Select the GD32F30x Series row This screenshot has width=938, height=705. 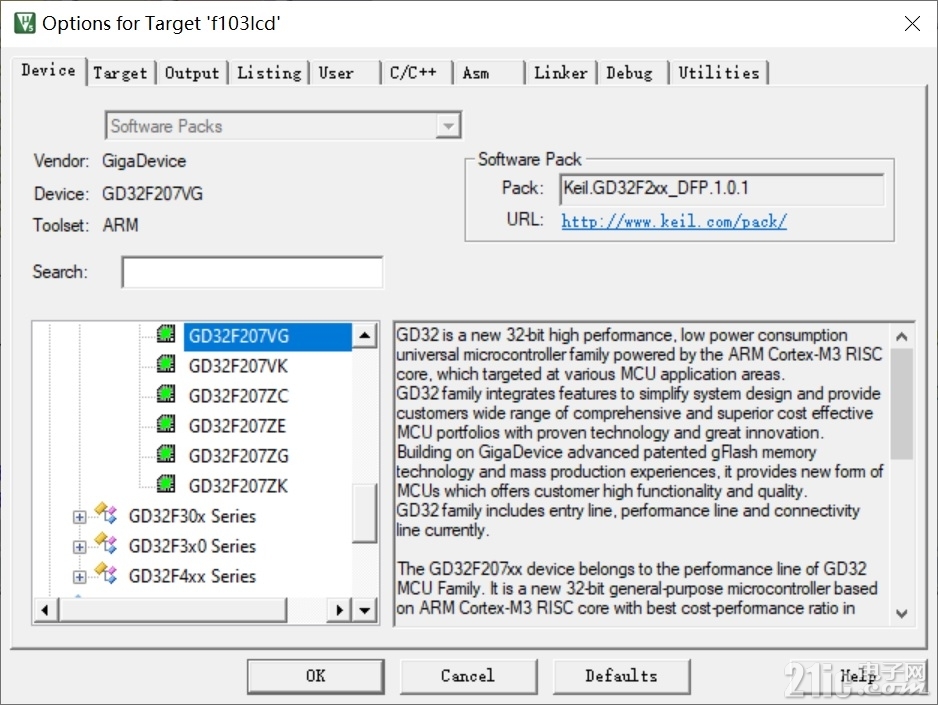pos(192,516)
